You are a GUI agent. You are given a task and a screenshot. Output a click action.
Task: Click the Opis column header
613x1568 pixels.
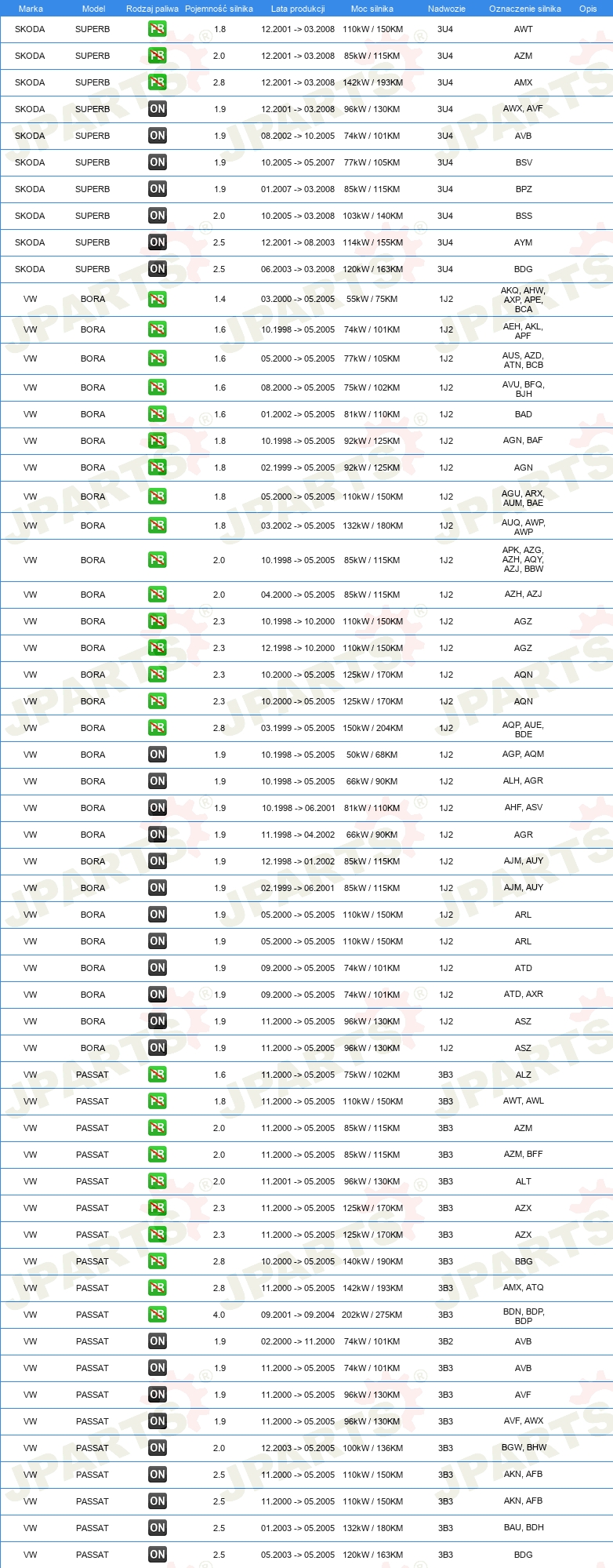(588, 9)
